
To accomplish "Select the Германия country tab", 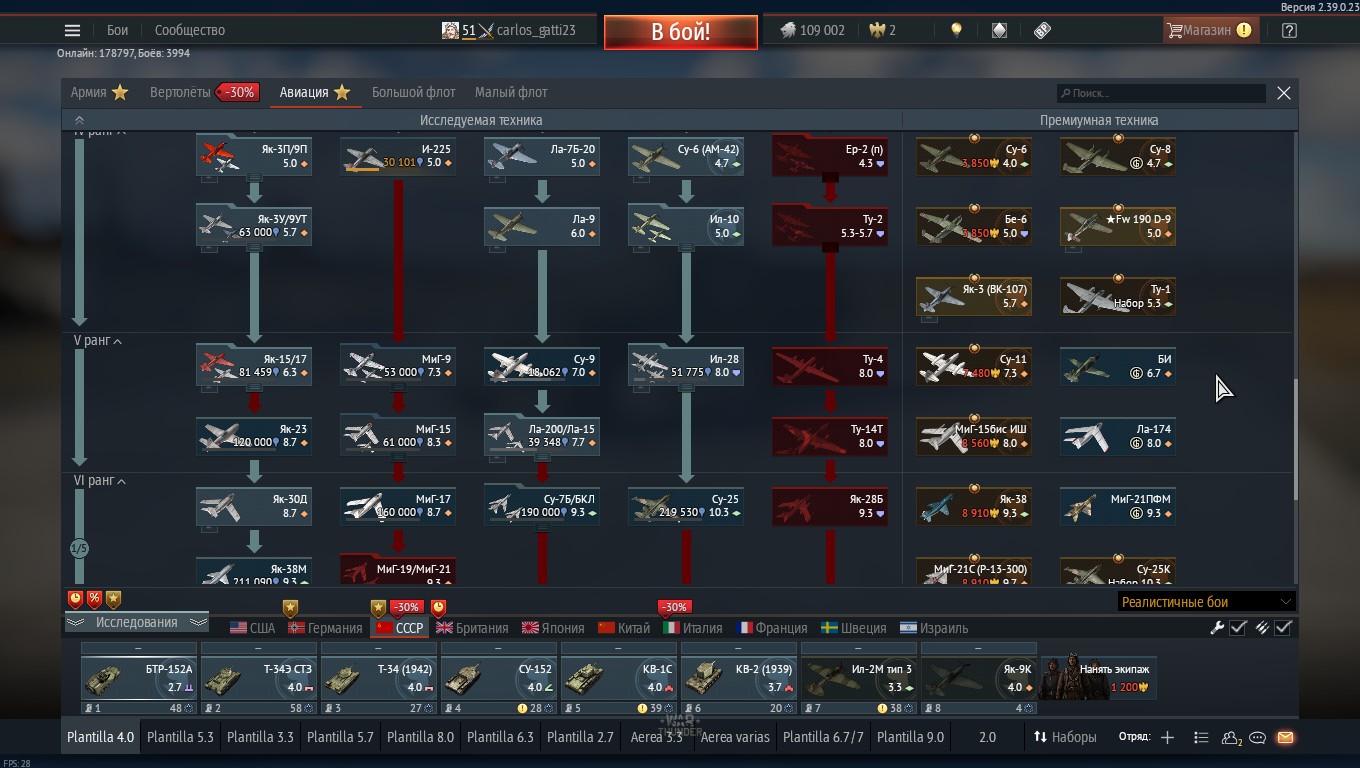I will click(x=324, y=628).
